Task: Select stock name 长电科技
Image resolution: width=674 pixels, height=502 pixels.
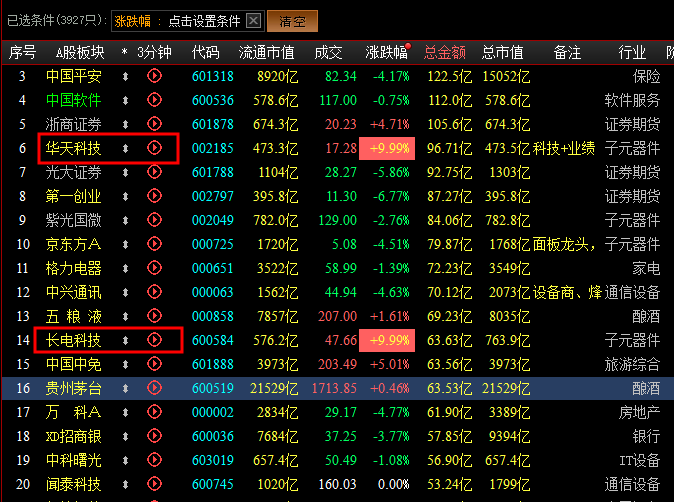Action: [74, 341]
